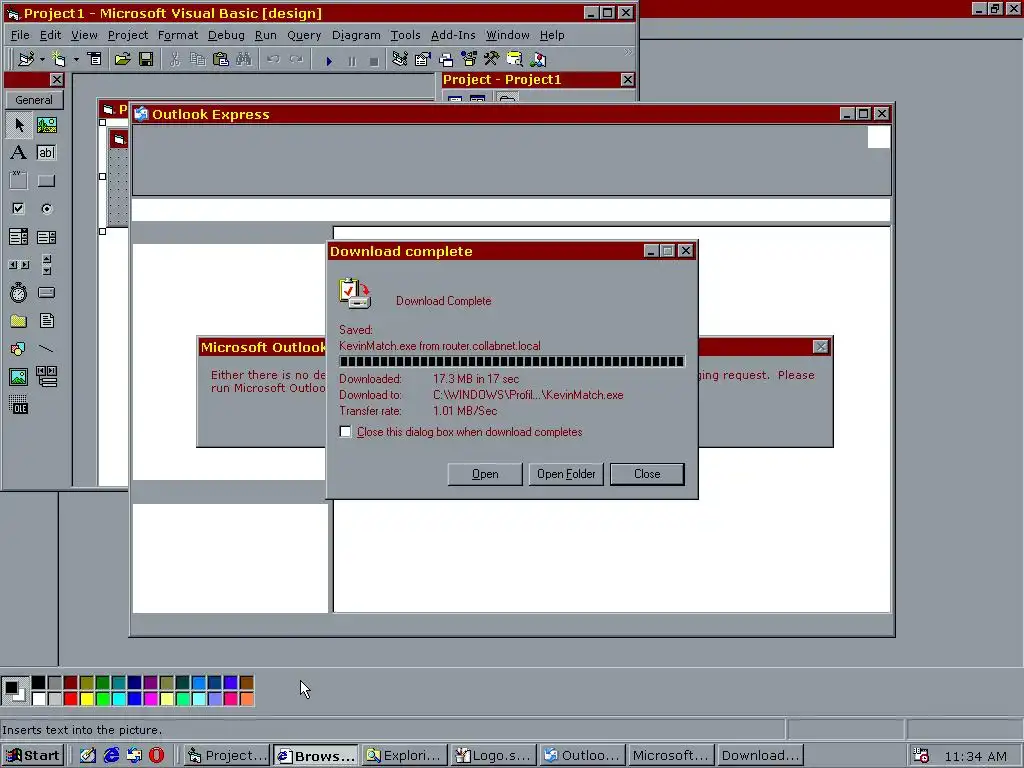This screenshot has width=1024, height=768.
Task: Open the Project menu
Action: click(x=128, y=35)
